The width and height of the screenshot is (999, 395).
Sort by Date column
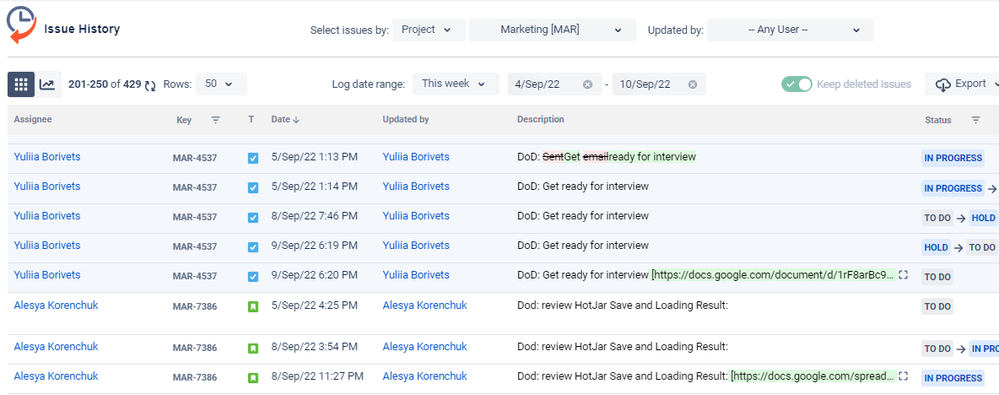point(285,119)
